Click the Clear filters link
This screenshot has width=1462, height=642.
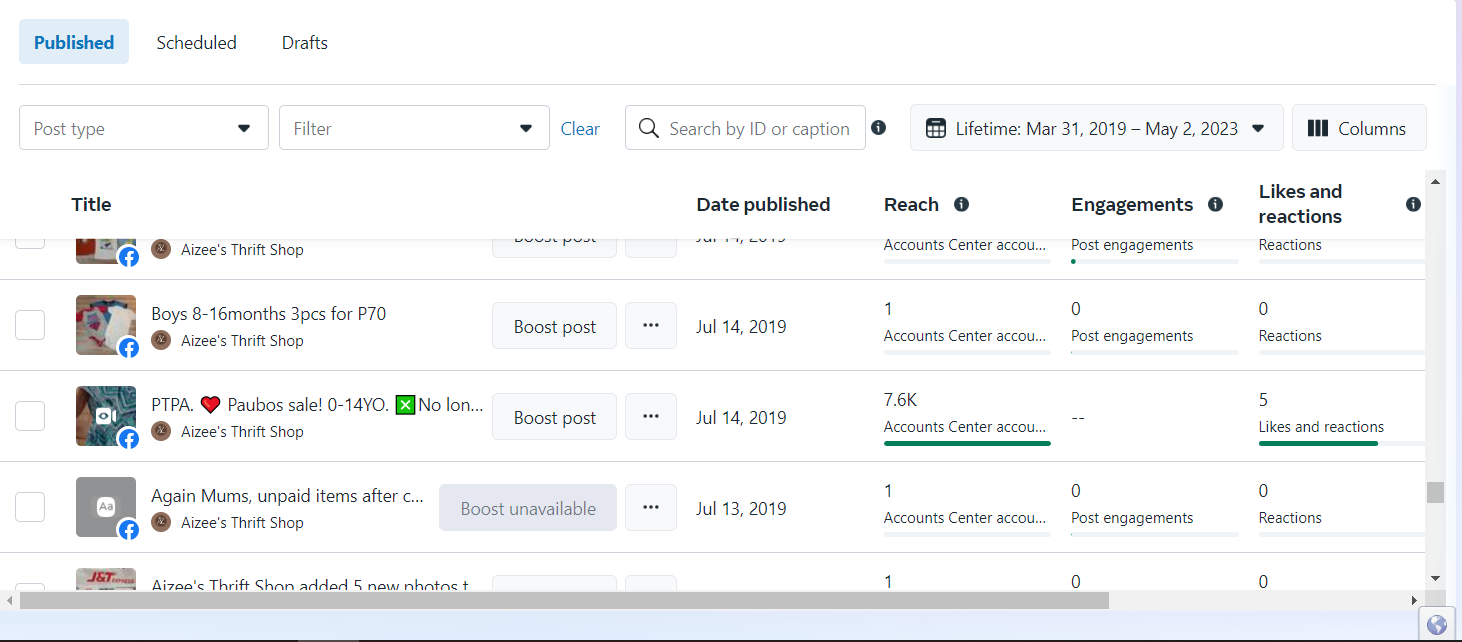tap(580, 128)
